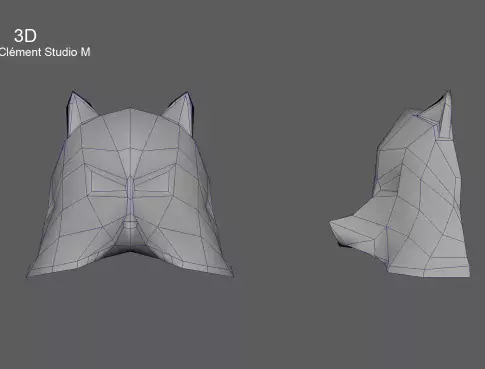Select the front-view wolf head model
Screen dimensions: 485x369
(130, 184)
